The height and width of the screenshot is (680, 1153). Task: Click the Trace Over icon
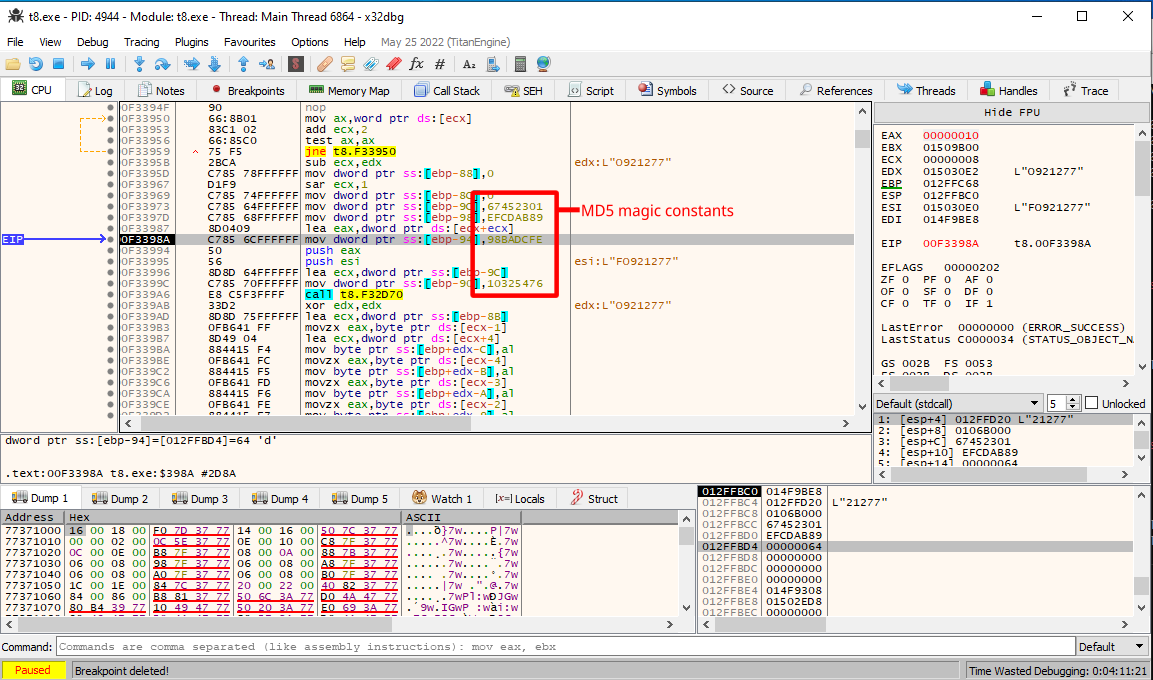coord(215,64)
